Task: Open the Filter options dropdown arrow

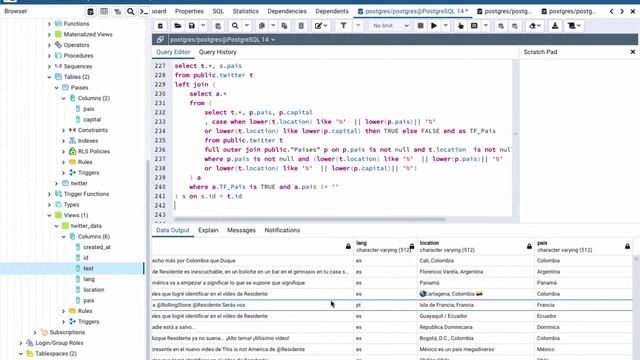Action: [x=358, y=26]
